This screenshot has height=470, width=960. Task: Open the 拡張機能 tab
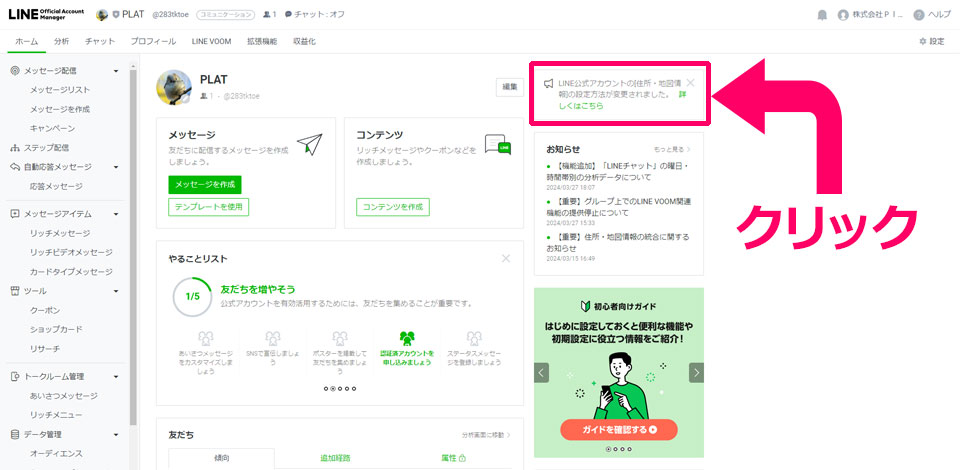tap(262, 42)
